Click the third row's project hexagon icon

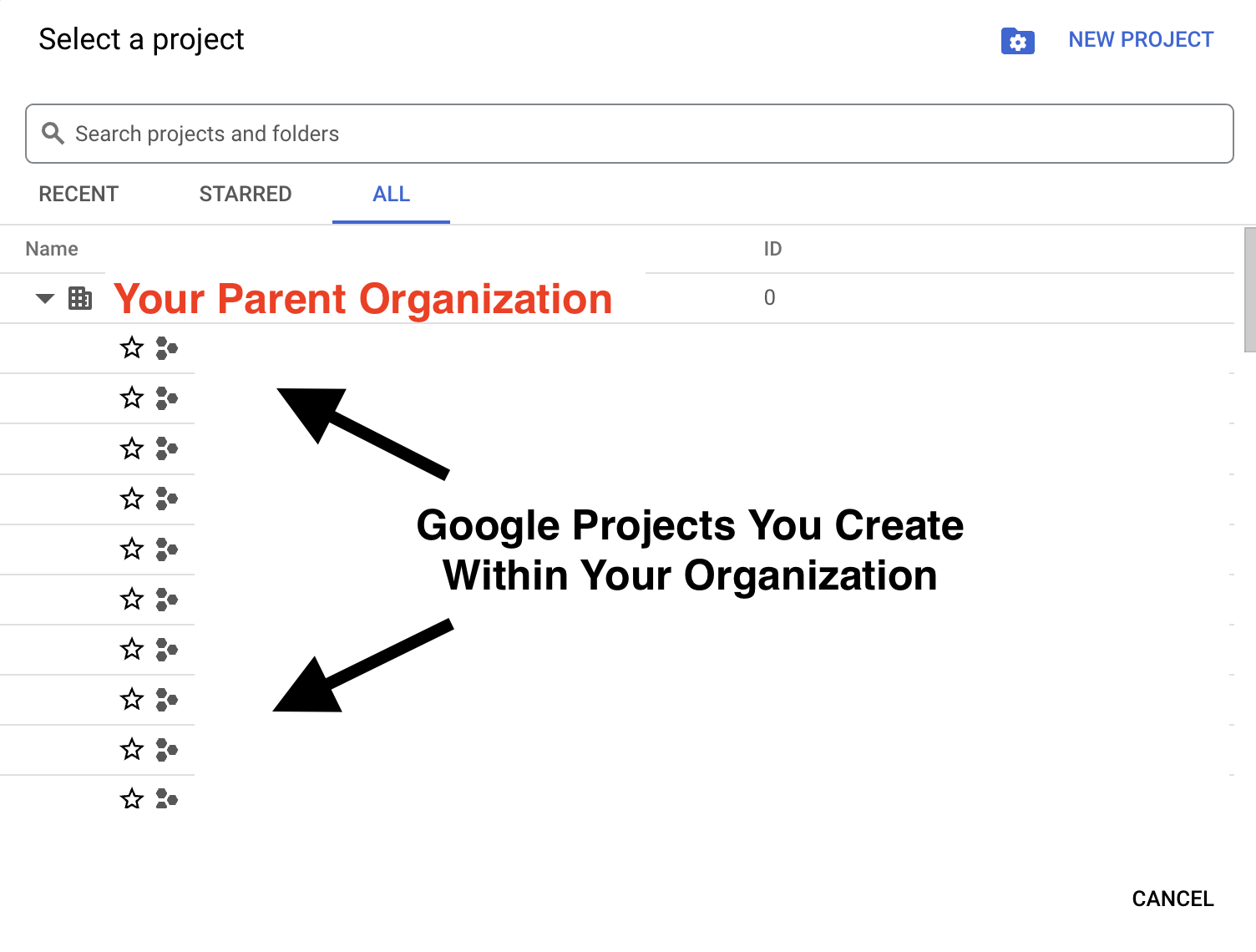167,448
